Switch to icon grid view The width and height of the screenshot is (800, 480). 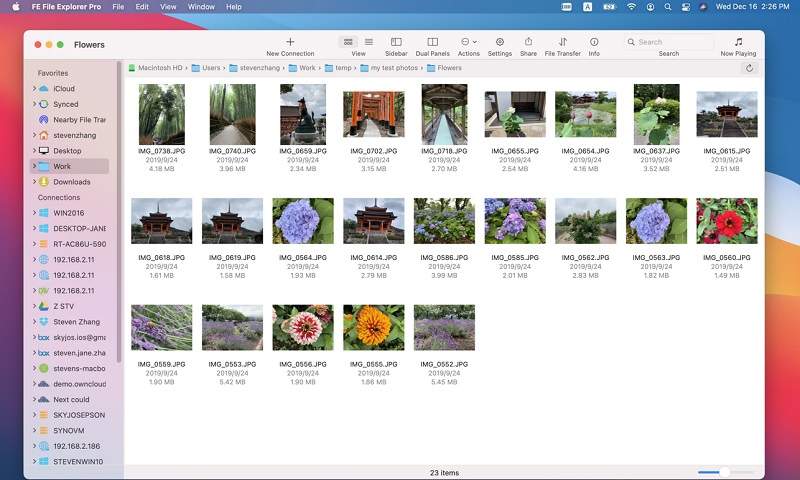(348, 42)
